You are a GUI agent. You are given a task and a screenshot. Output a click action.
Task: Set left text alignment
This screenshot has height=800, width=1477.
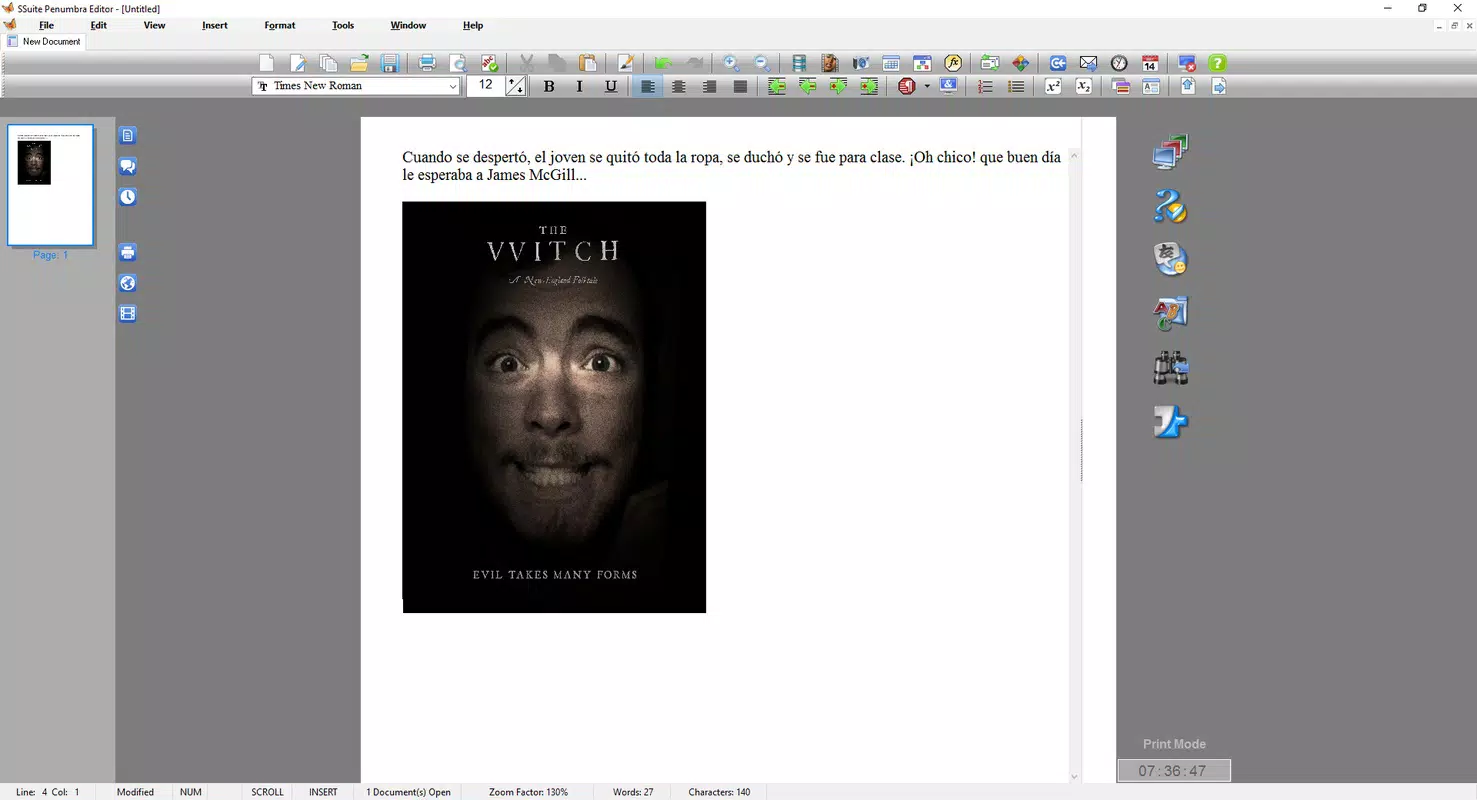648,87
